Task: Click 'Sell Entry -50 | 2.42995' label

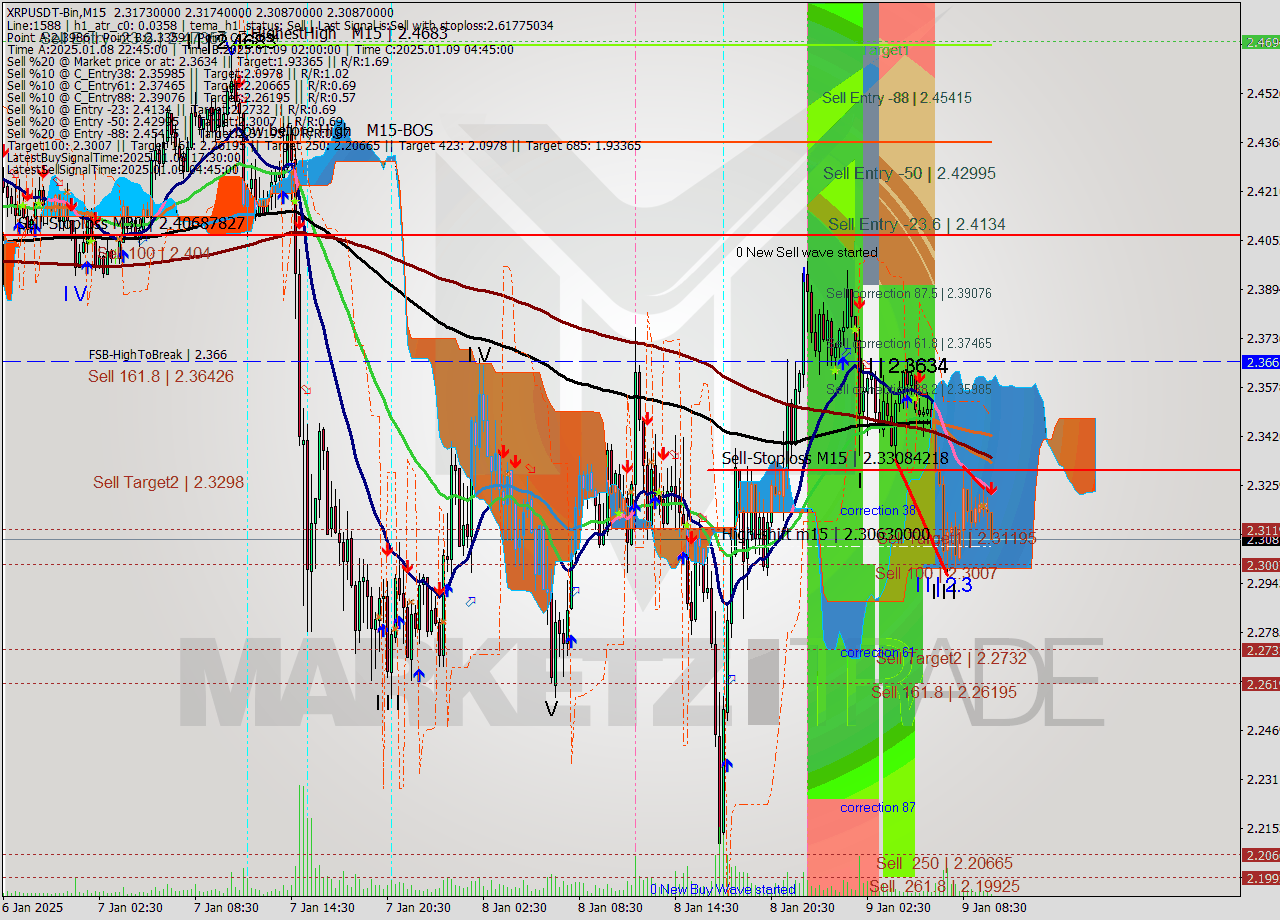Action: 909,174
